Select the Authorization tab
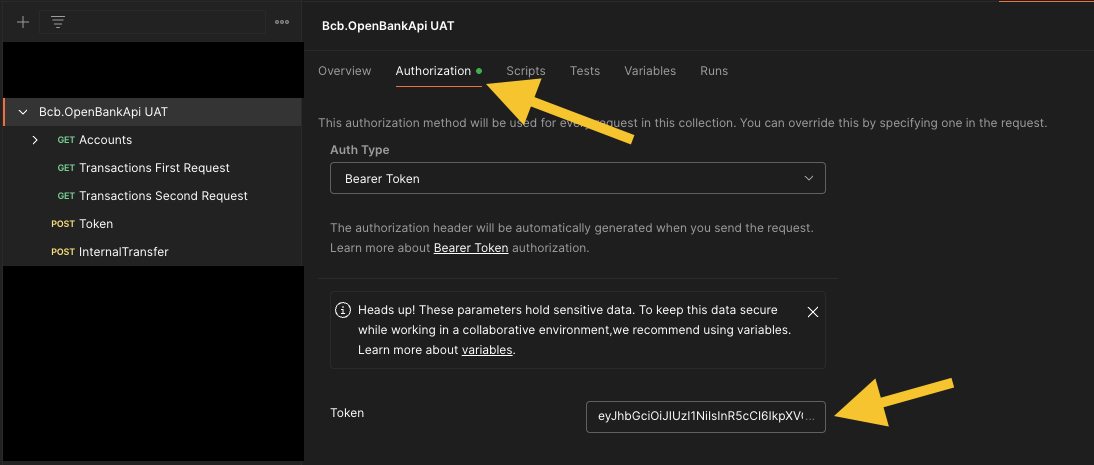The width and height of the screenshot is (1094, 465). coord(438,71)
